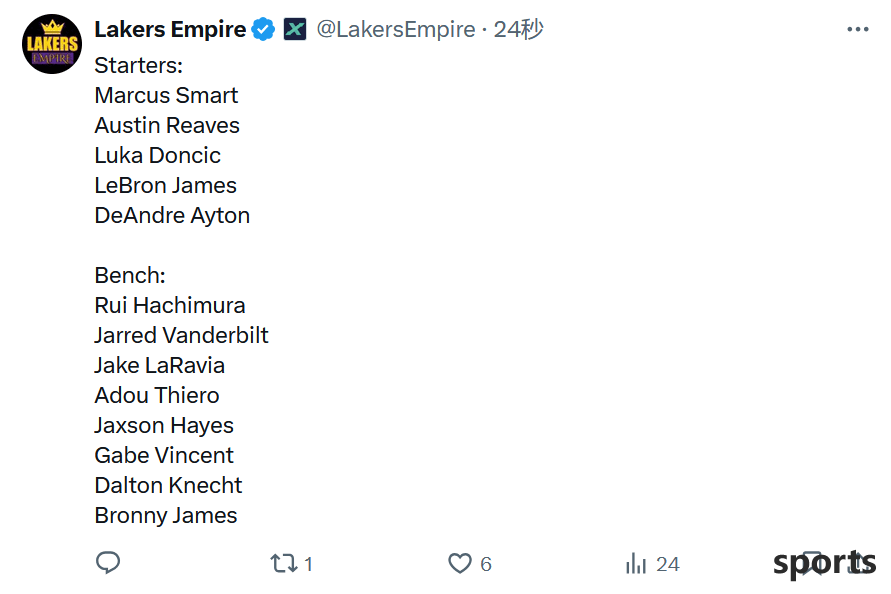Click the 'Luka Doncic' text line

click(x=157, y=155)
